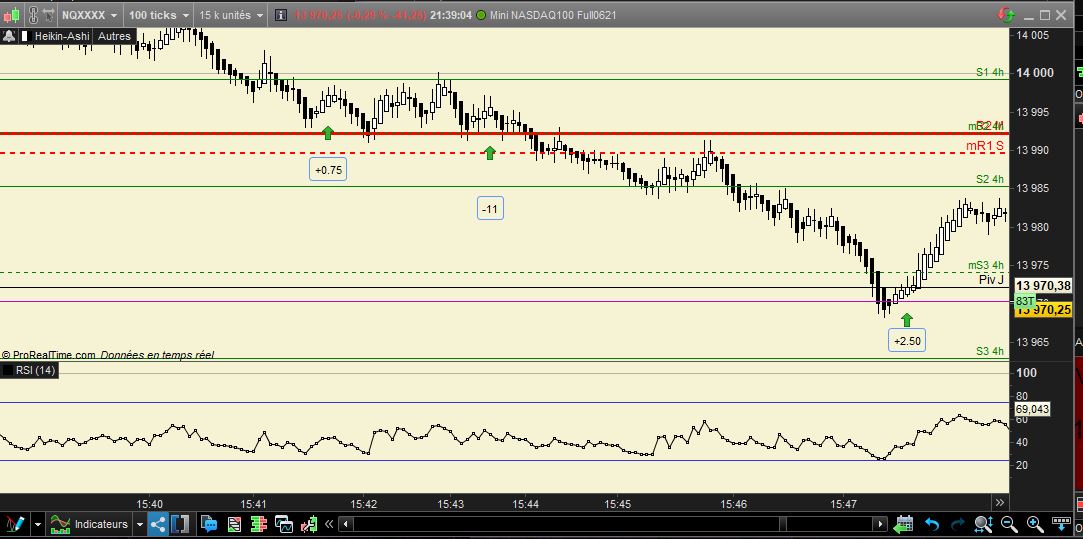Click the black-white candle color swatch

coord(26,36)
